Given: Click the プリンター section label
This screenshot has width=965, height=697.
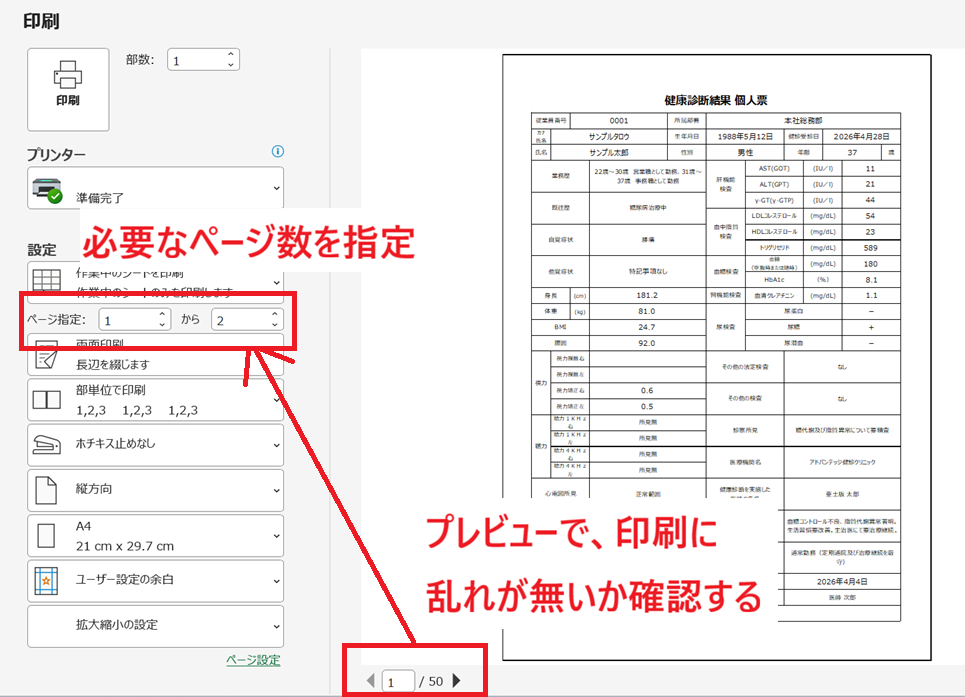Looking at the screenshot, I should (x=56, y=155).
